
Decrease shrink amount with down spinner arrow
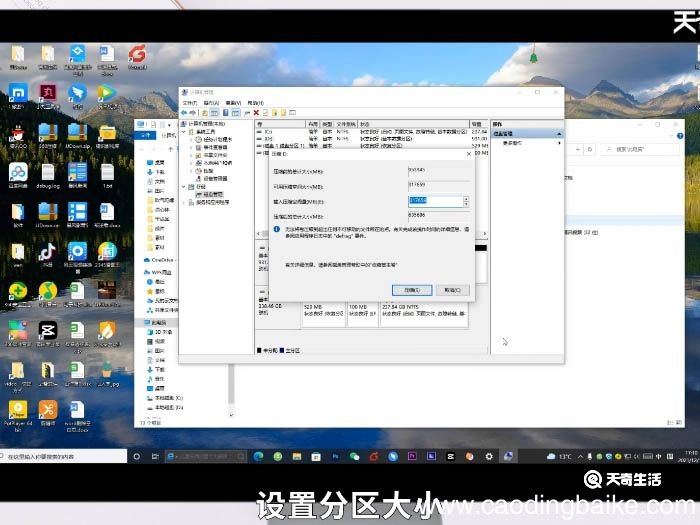tap(466, 204)
